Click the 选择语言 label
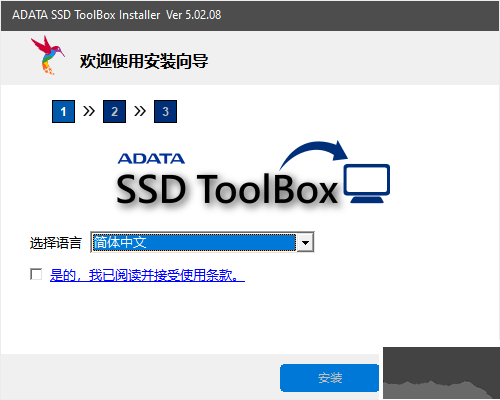Viewport: 500px width, 400px height. pyautogui.click(x=56, y=243)
